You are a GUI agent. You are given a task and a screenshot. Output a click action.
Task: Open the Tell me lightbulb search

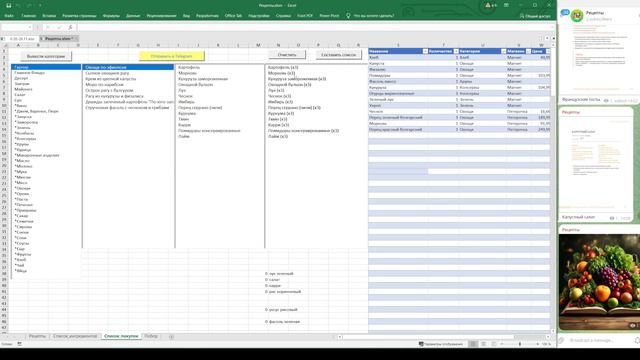tap(348, 16)
